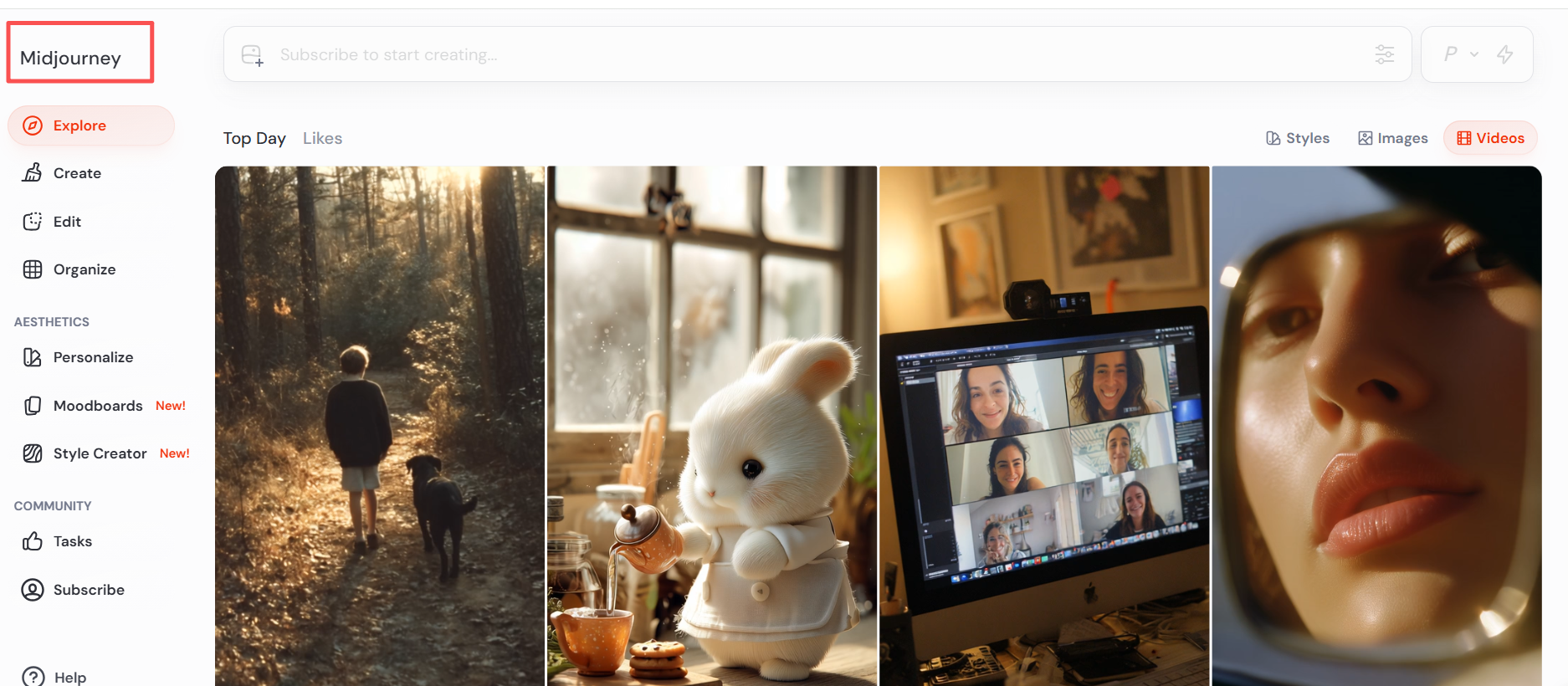Open the Style Creator link

coord(100,453)
